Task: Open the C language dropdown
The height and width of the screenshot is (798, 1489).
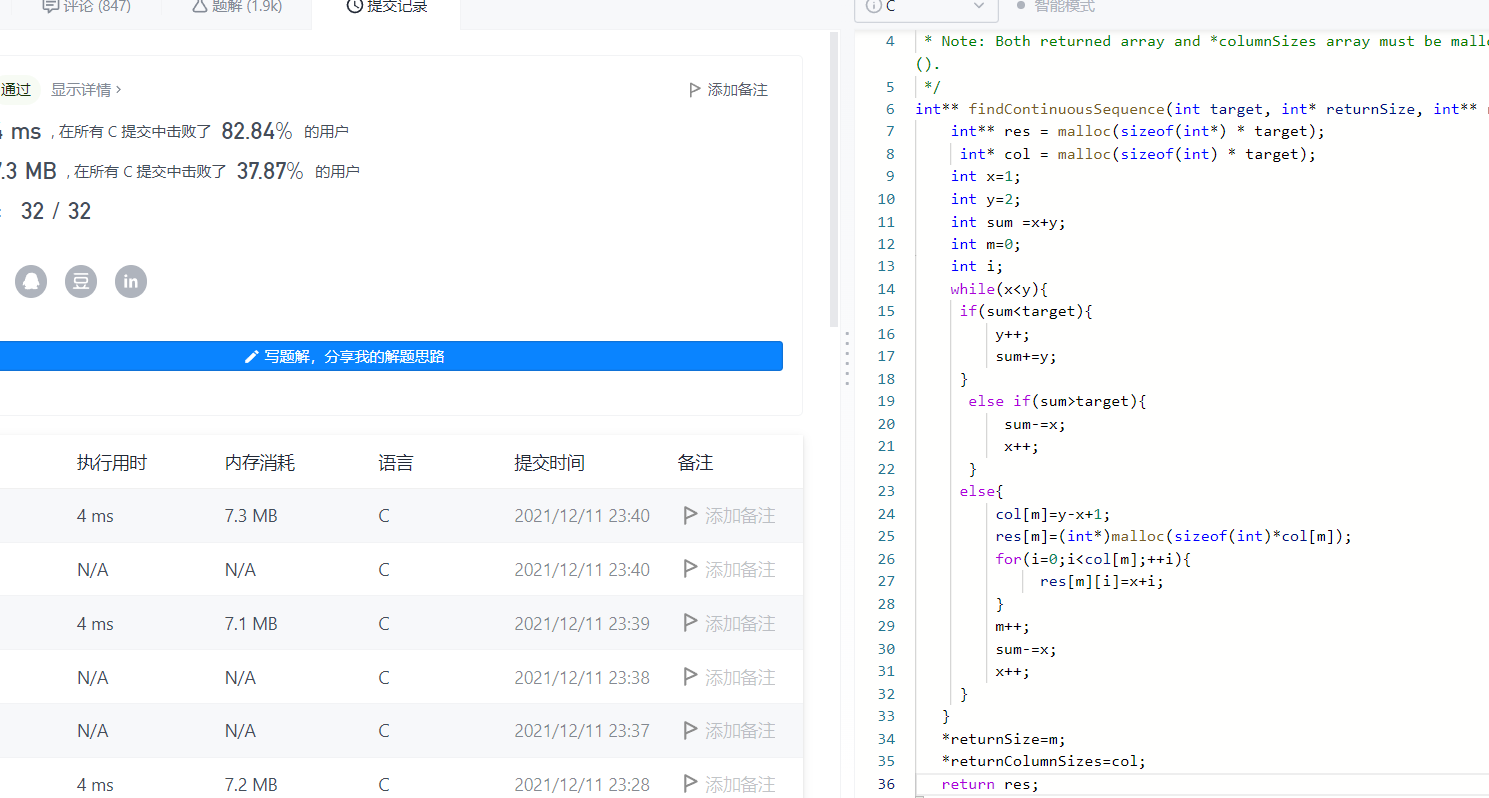Action: click(926, 7)
